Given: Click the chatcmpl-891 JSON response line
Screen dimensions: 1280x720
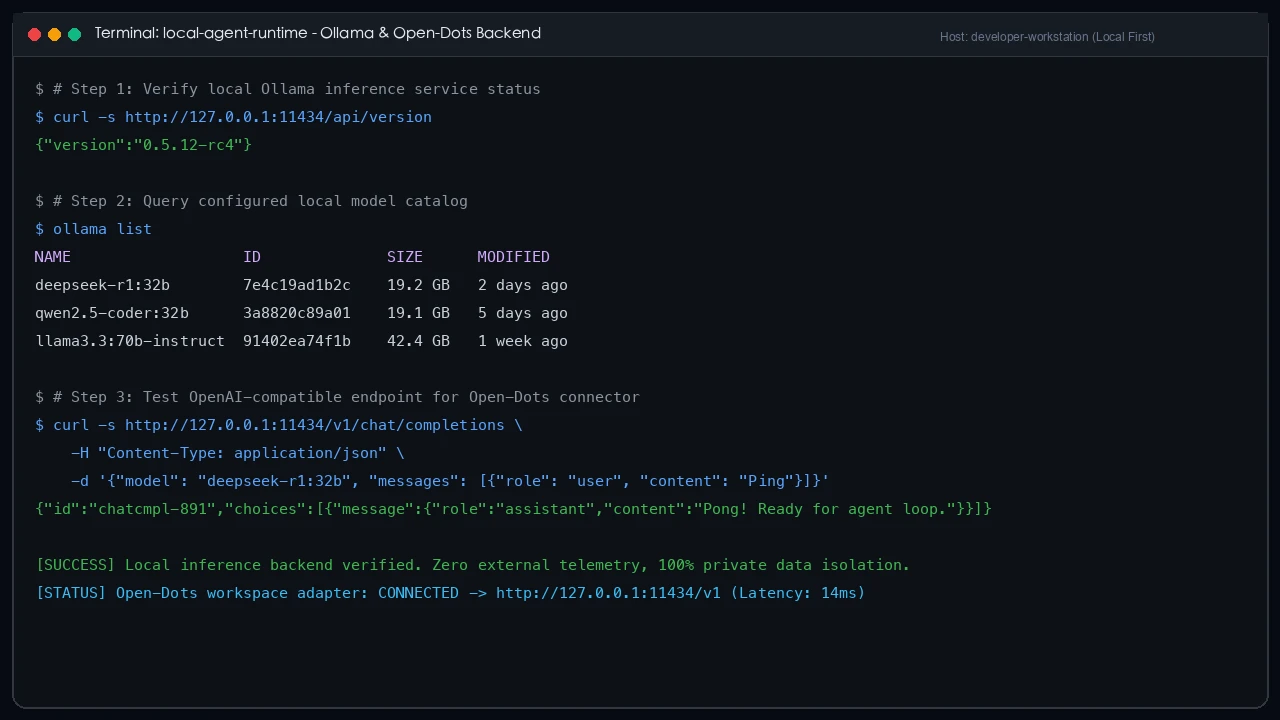Looking at the screenshot, I should pyautogui.click(x=514, y=509).
